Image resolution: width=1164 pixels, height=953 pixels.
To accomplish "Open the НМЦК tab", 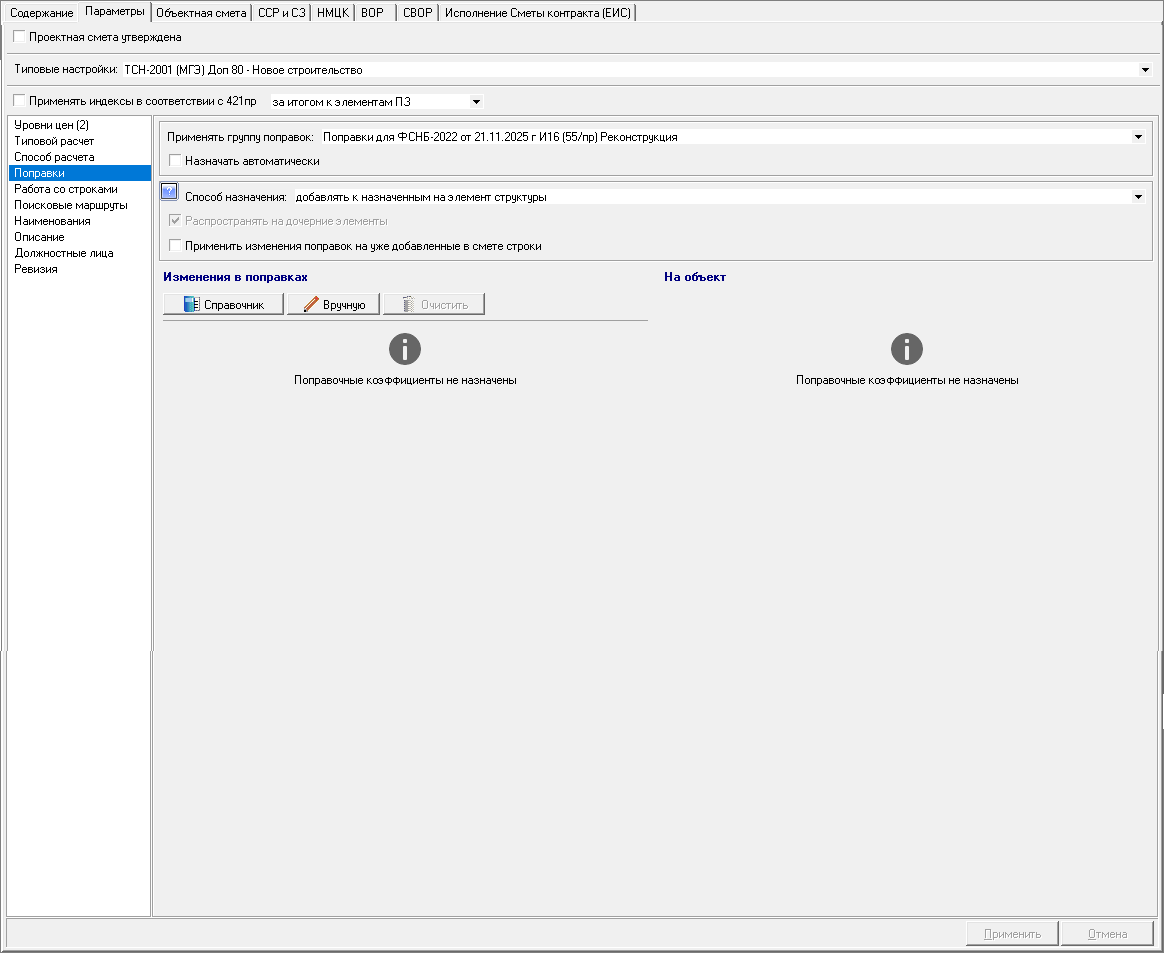I will (x=333, y=13).
